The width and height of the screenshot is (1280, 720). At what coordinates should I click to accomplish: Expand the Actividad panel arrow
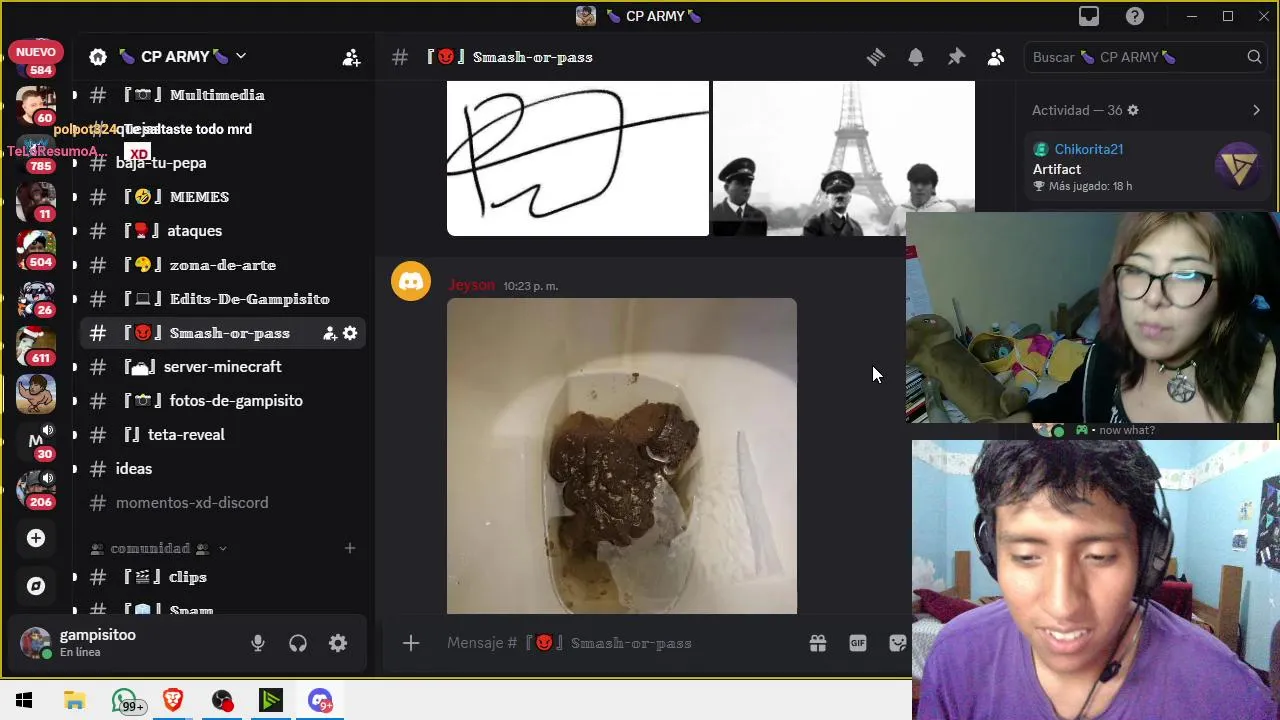(1256, 110)
